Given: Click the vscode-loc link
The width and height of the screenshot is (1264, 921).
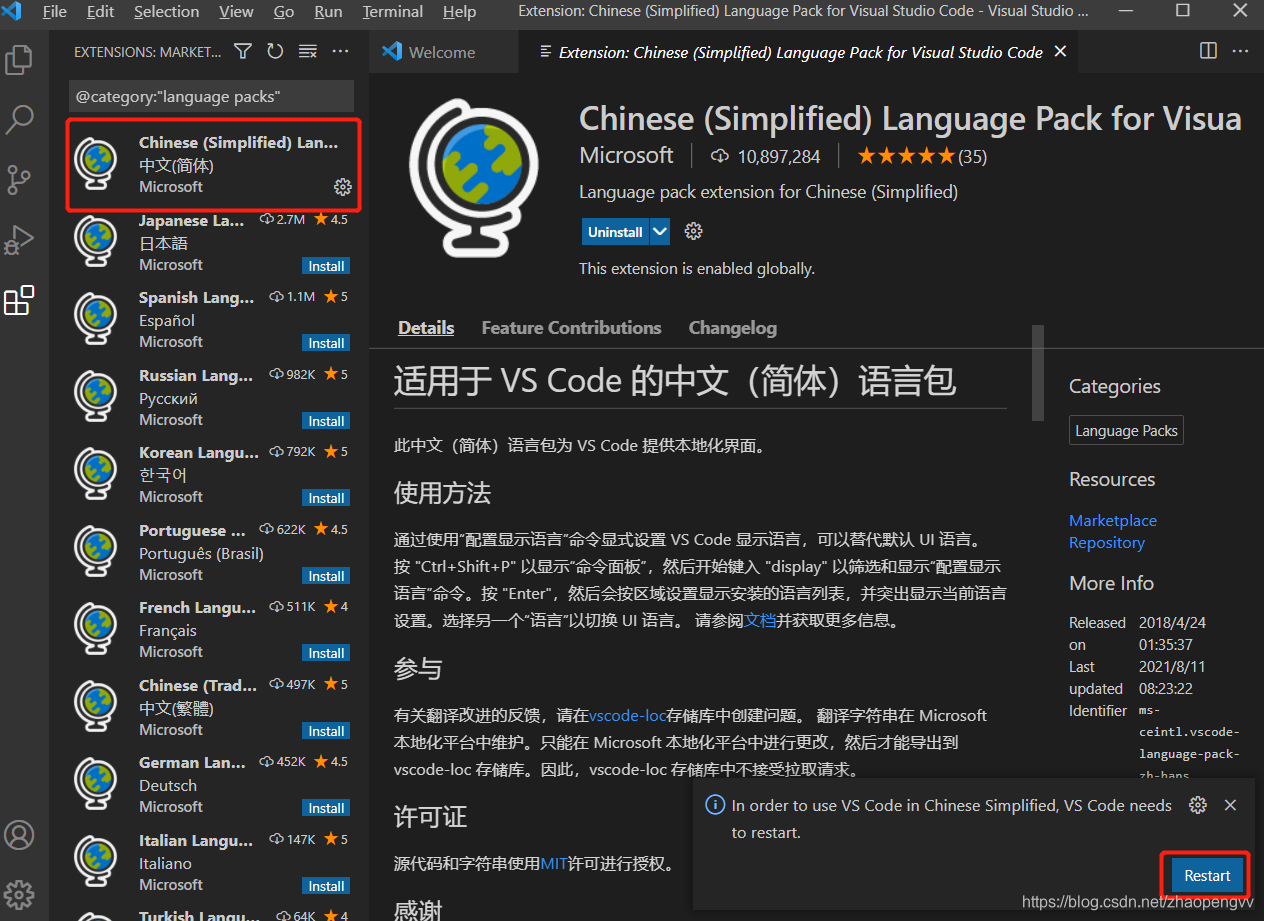Looking at the screenshot, I should (x=627, y=715).
